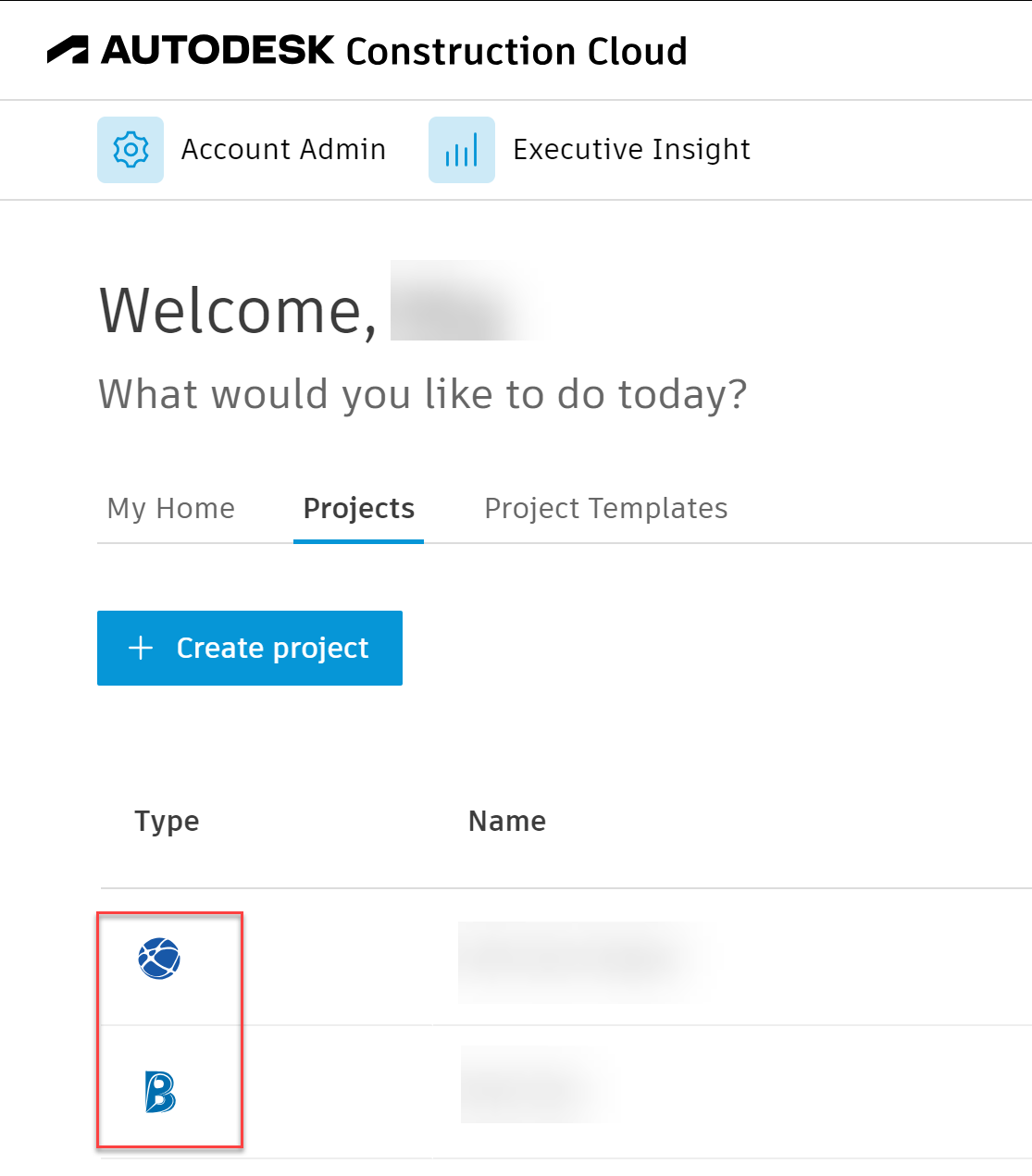The width and height of the screenshot is (1032, 1176).
Task: Click the plus icon in Create project
Action: coord(141,648)
